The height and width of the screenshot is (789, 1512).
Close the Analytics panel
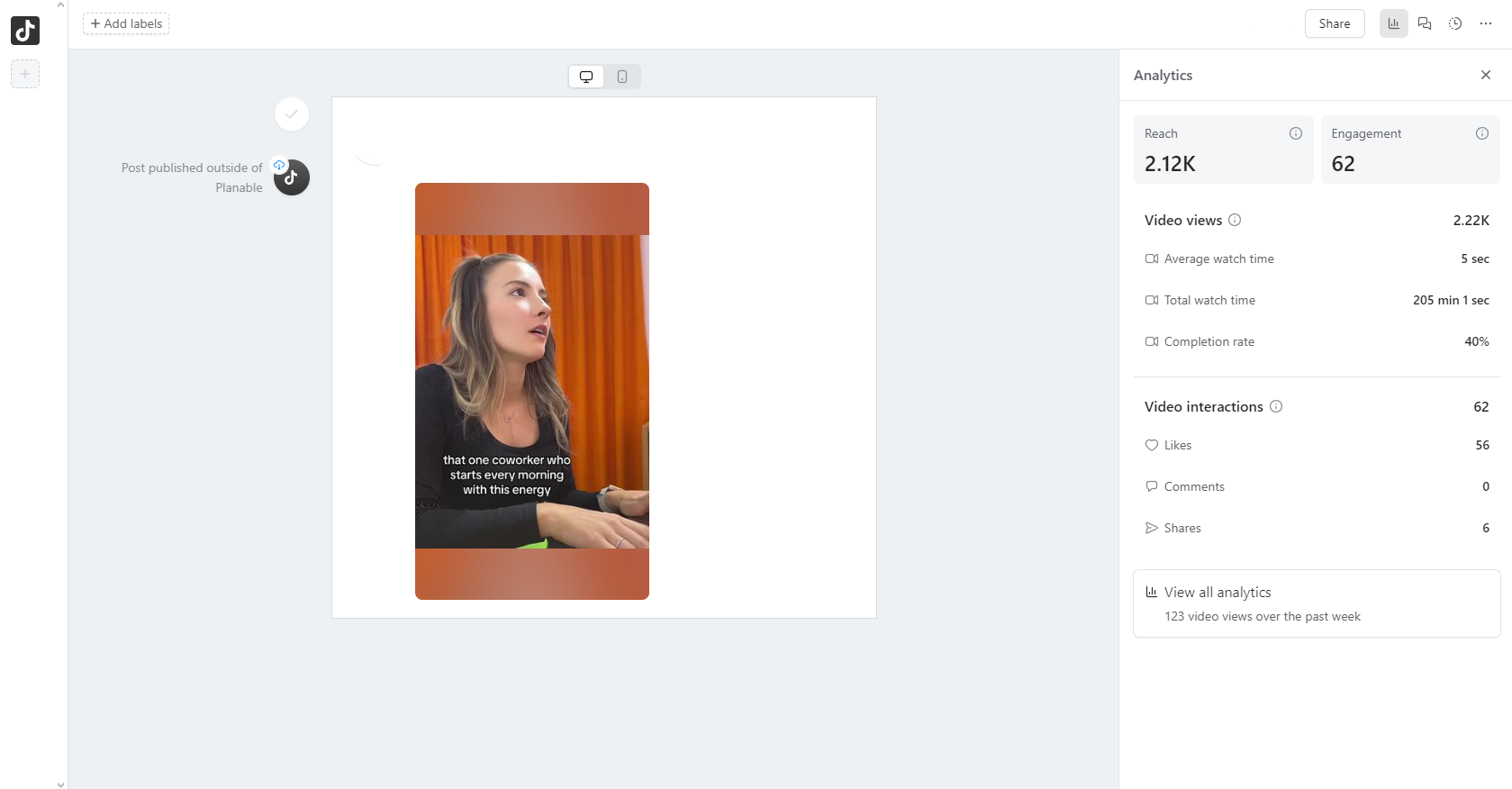(1485, 75)
